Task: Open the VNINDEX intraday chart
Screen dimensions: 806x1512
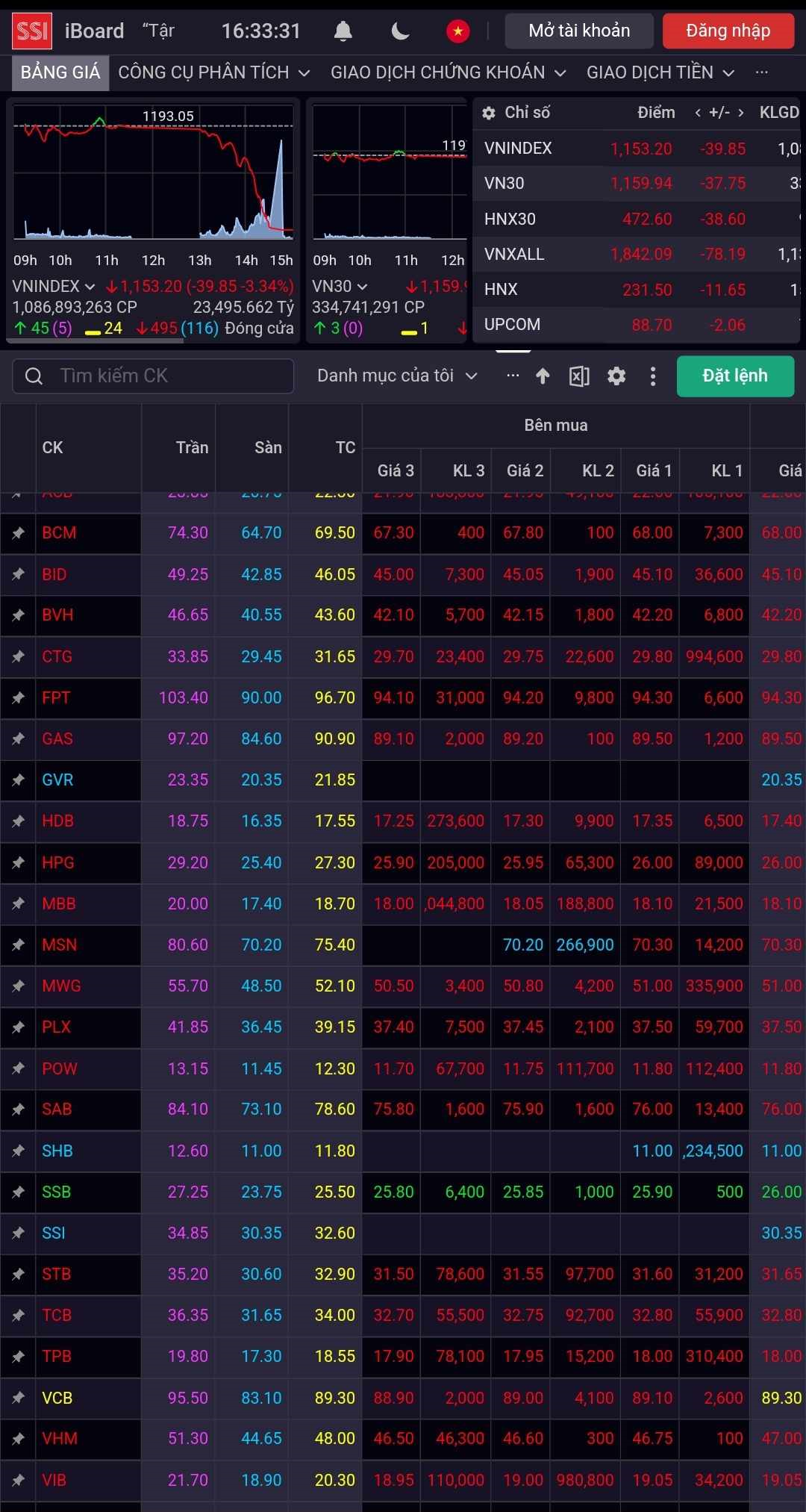Action: 153,172
